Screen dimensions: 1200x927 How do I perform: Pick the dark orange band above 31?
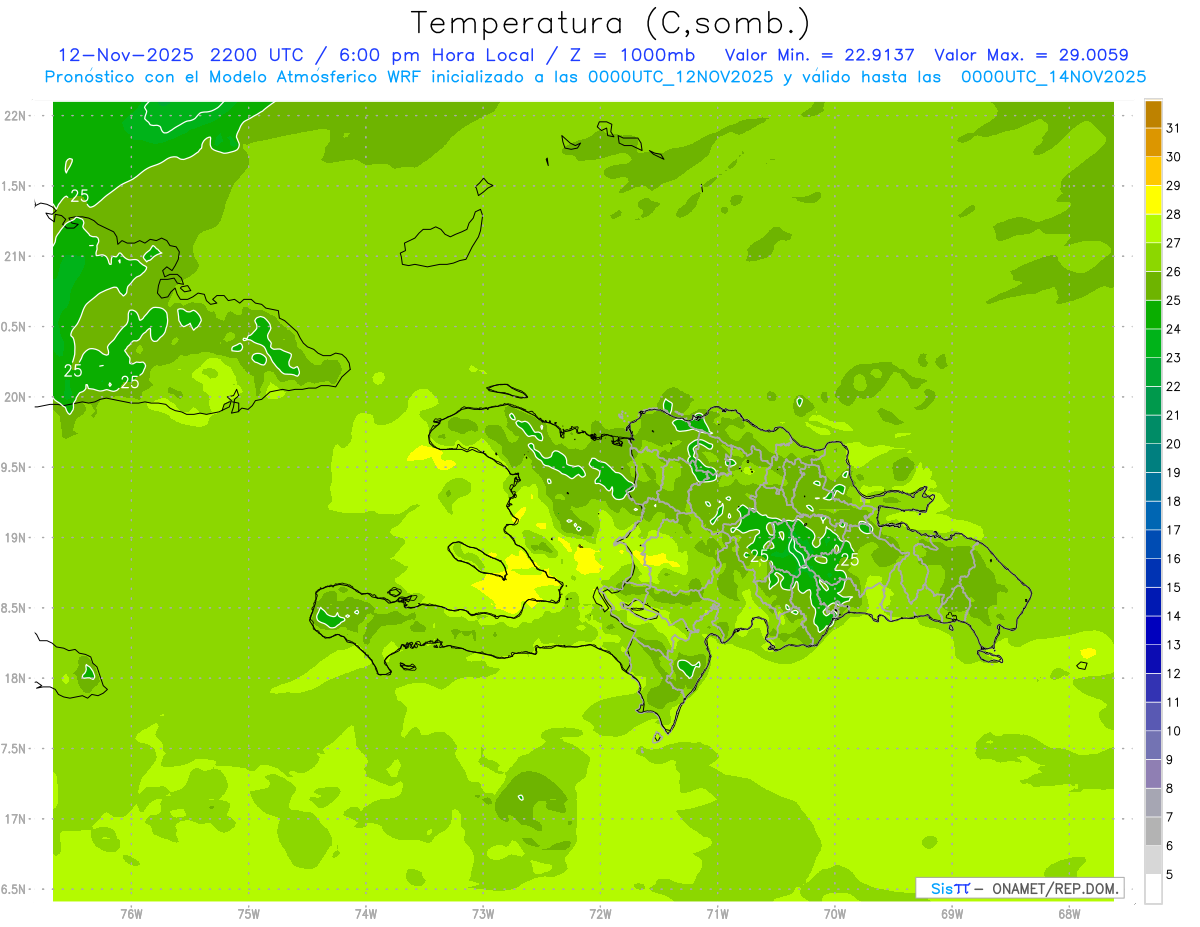1153,114
